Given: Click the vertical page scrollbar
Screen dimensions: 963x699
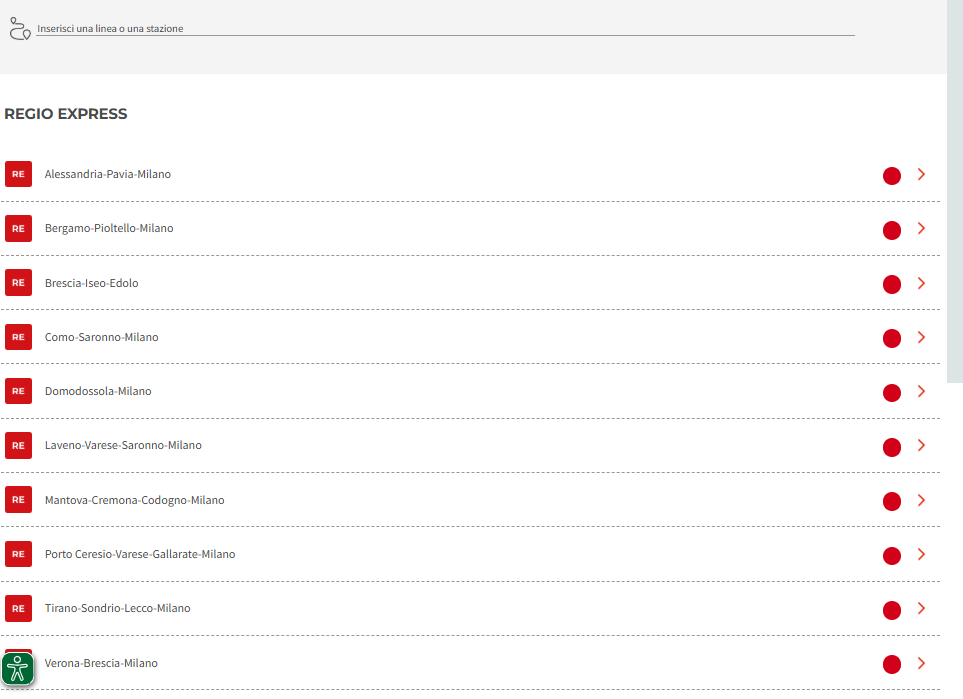Looking at the screenshot, I should coord(955,200).
